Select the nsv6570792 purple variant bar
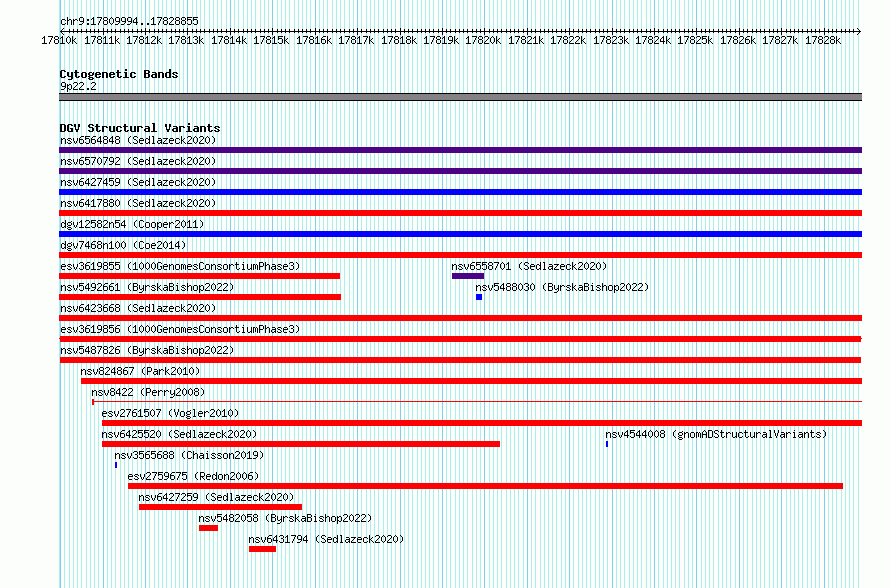This screenshot has width=890, height=588. pyautogui.click(x=460, y=171)
